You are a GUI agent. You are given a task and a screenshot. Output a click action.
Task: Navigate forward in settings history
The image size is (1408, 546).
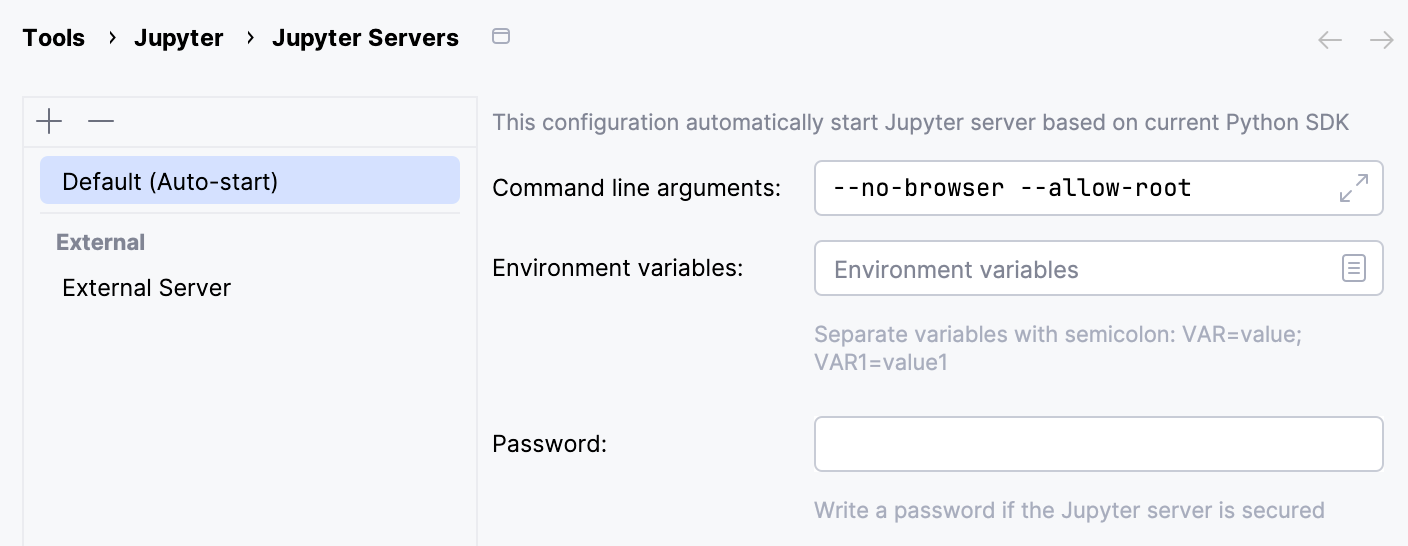coord(1382,40)
